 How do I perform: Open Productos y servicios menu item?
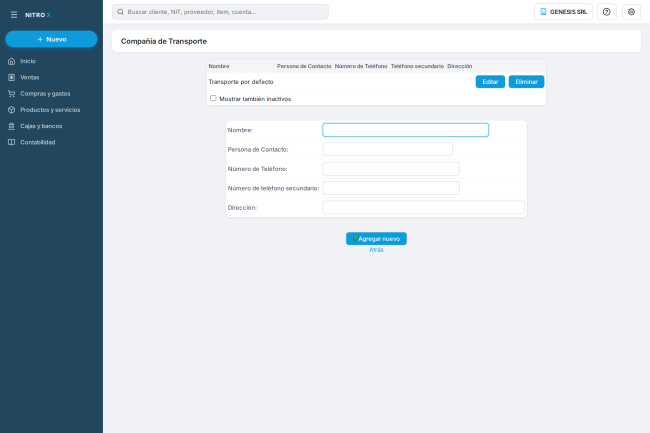[x=51, y=110]
